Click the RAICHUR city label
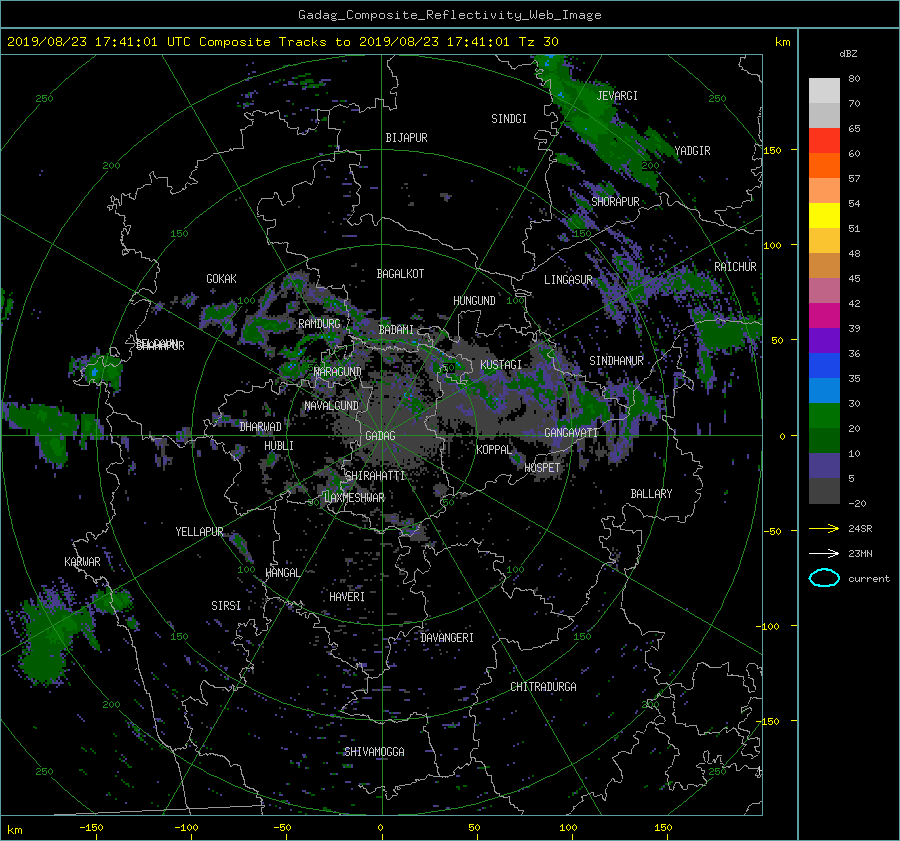This screenshot has width=900, height=841. (x=735, y=267)
